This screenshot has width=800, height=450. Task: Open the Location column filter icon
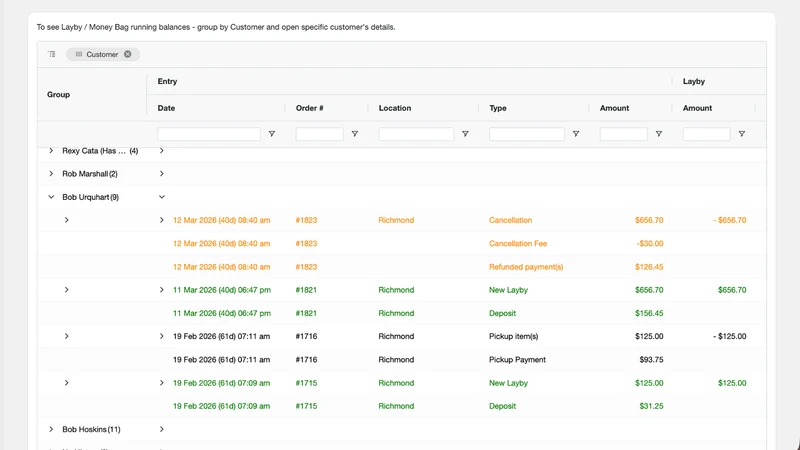(465, 134)
